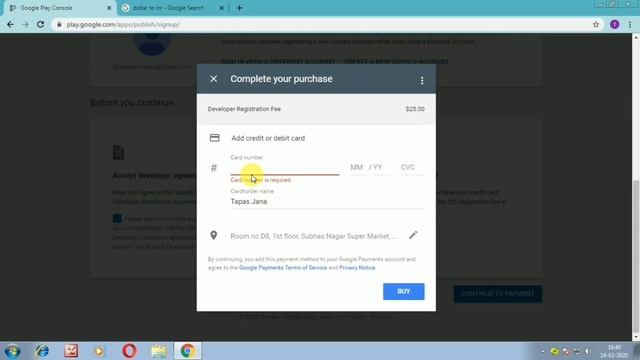Click the CVC security code field
Viewport: 640px width, 360px height.
point(412,167)
